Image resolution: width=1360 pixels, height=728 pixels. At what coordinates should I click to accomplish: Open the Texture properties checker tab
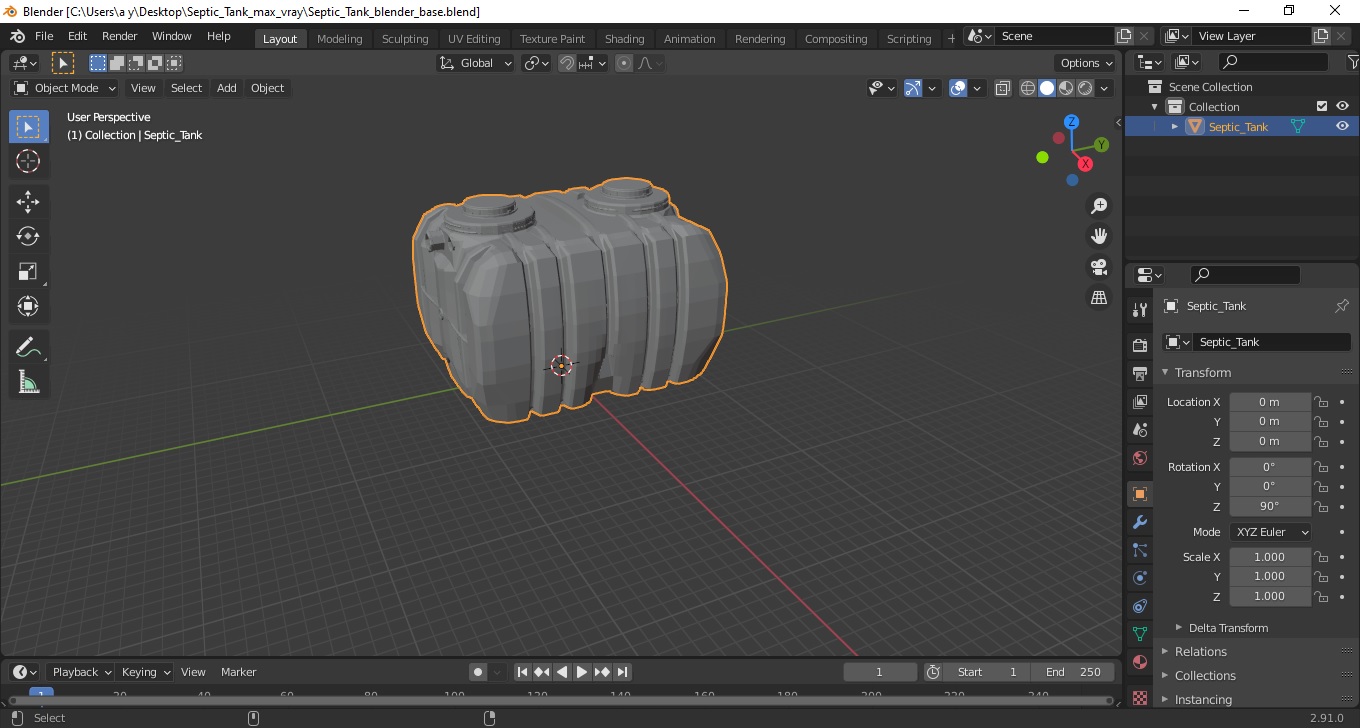(x=1139, y=696)
